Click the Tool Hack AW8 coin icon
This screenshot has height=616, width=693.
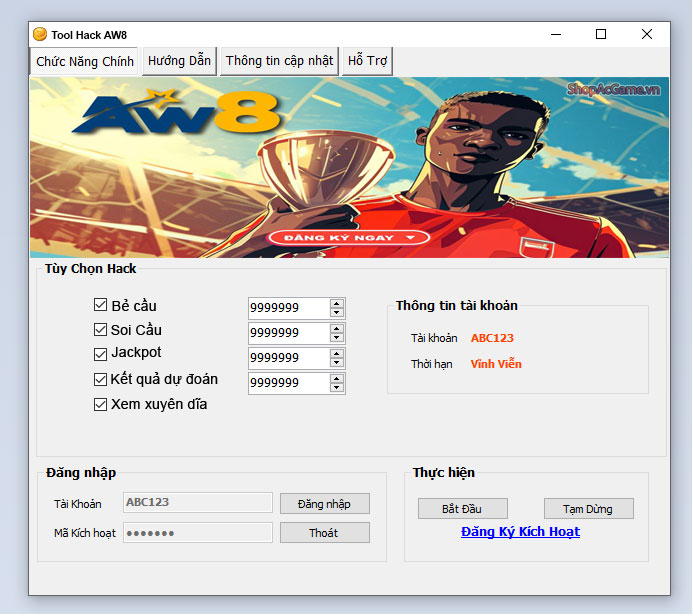coord(40,34)
